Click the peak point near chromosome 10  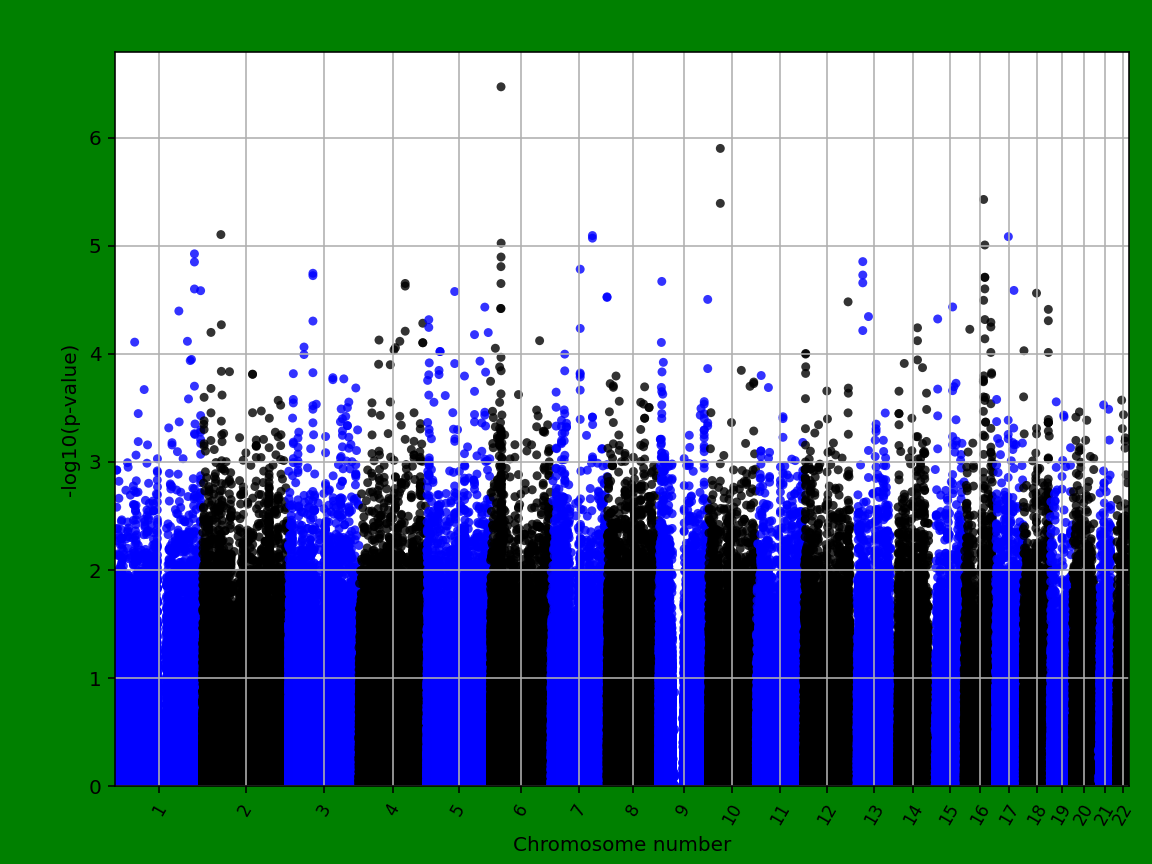[720, 147]
